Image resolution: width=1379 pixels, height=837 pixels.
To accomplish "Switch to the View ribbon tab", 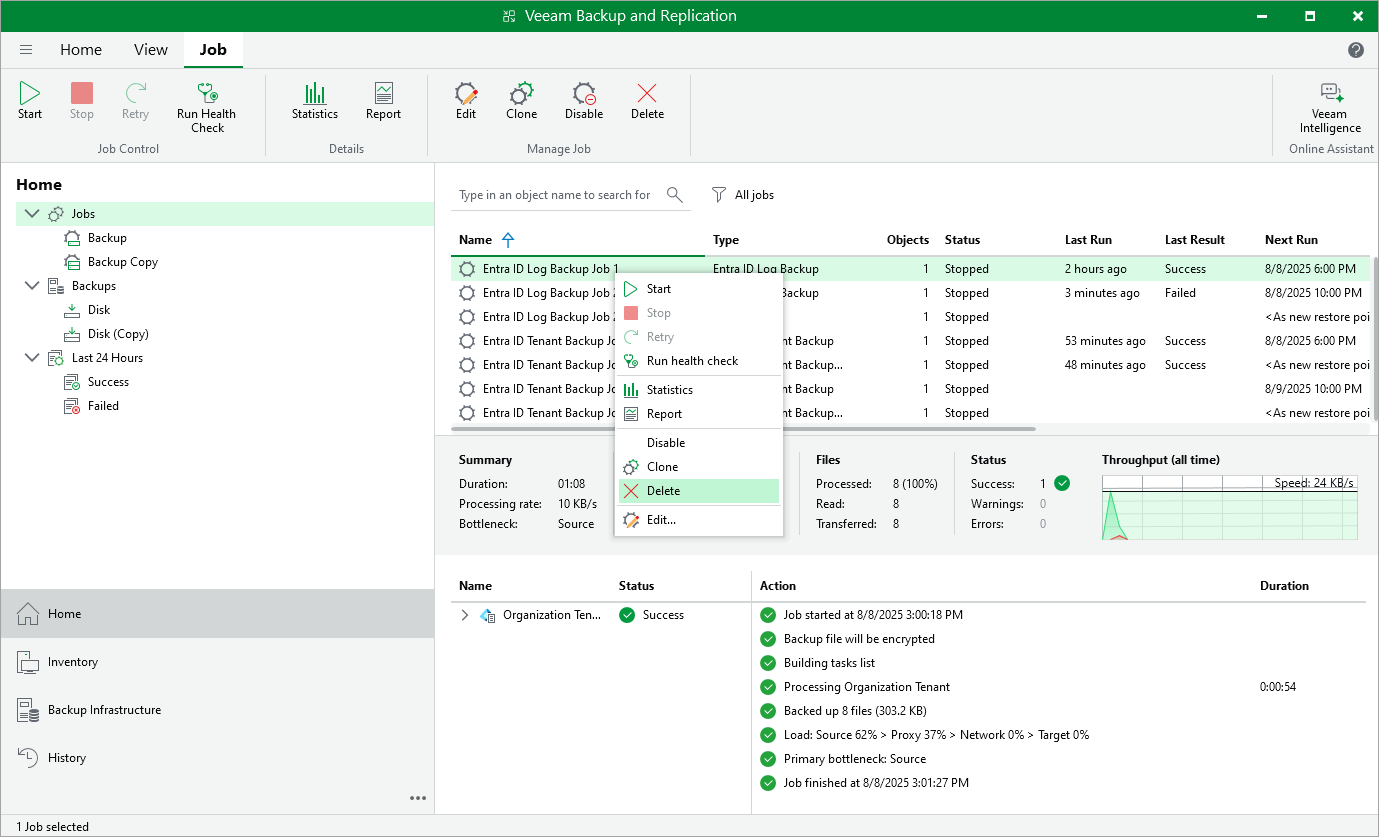I will (x=151, y=50).
